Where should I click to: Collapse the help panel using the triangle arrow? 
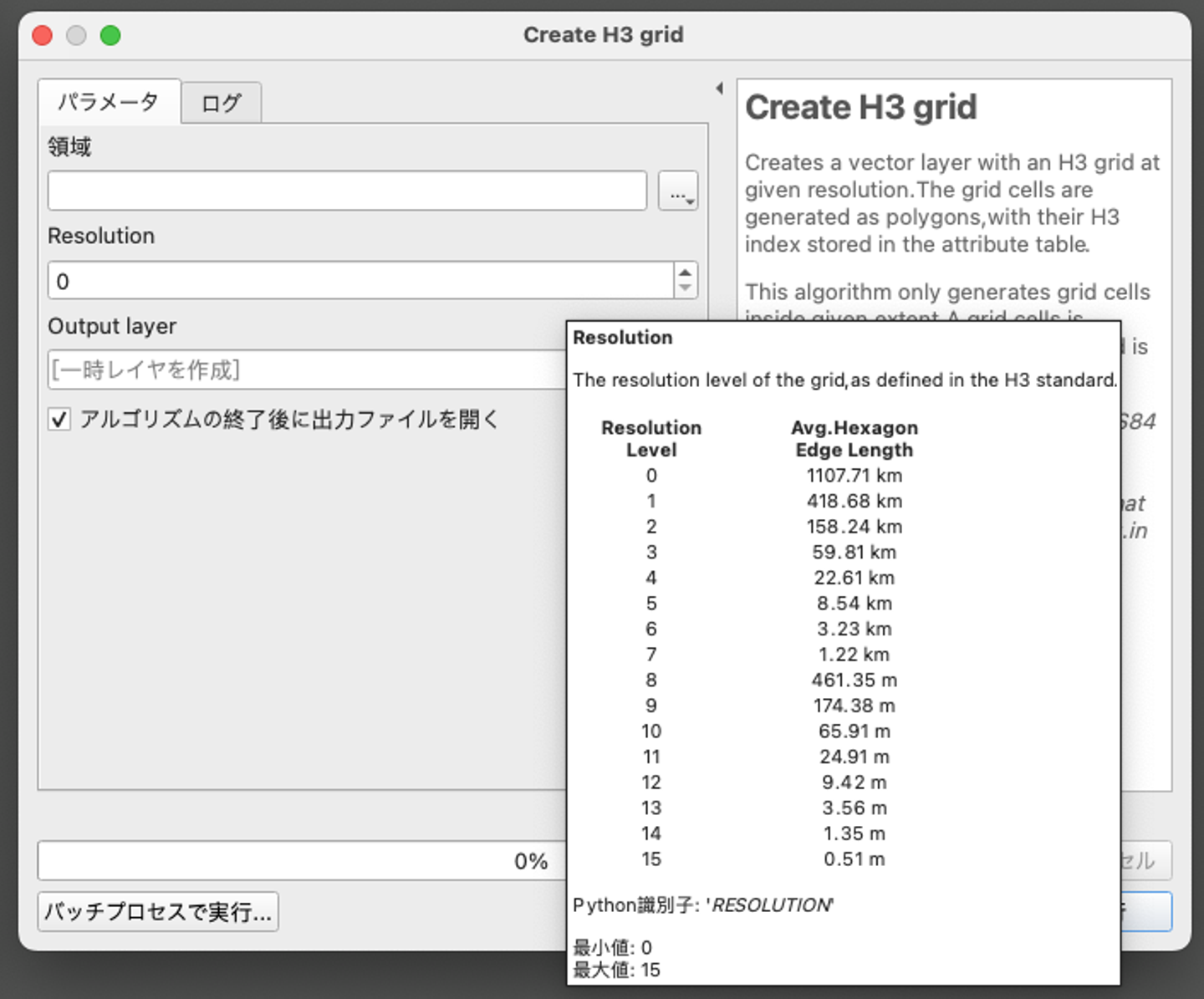719,89
